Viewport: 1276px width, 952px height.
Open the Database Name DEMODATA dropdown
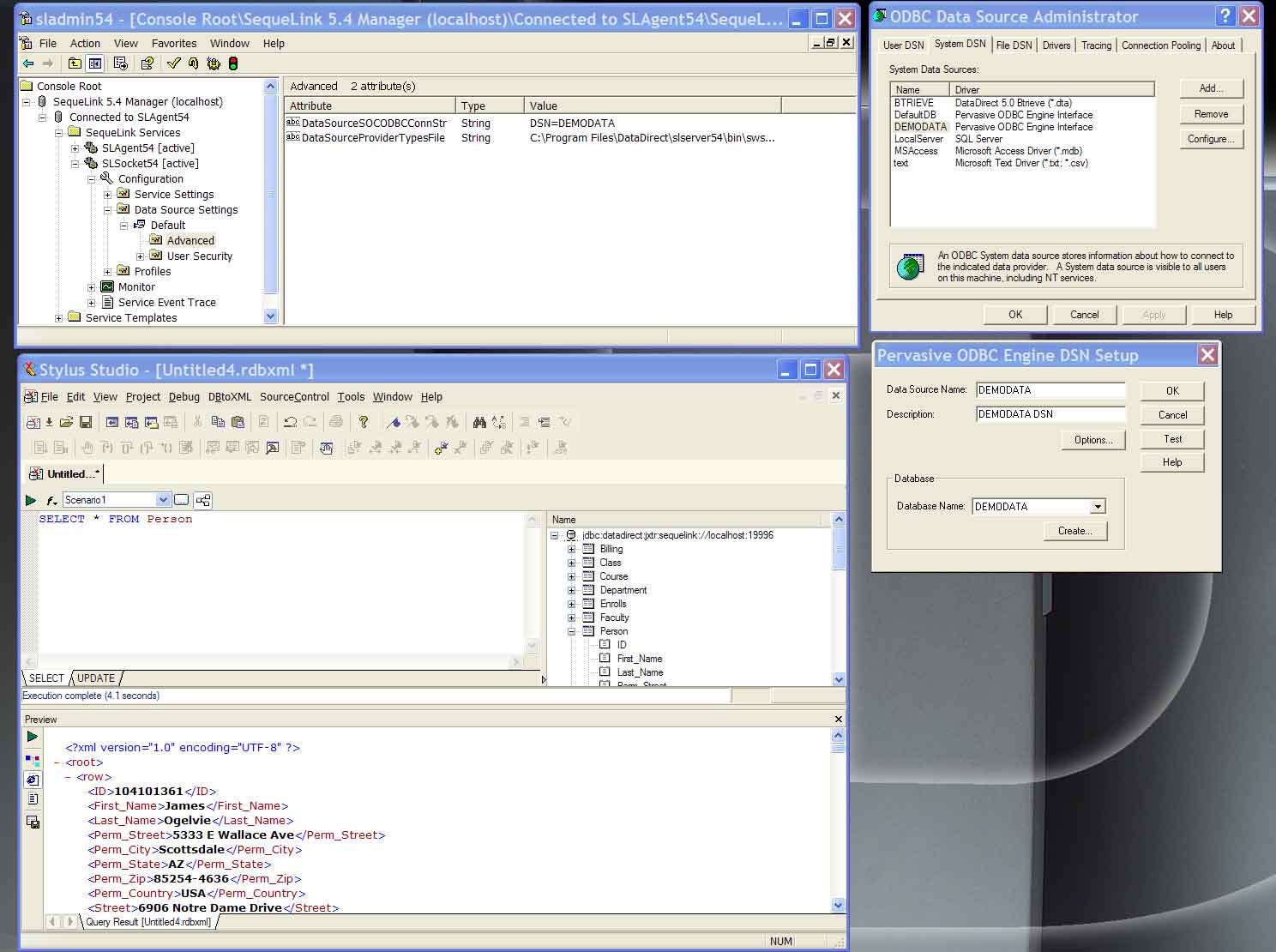click(x=1098, y=507)
